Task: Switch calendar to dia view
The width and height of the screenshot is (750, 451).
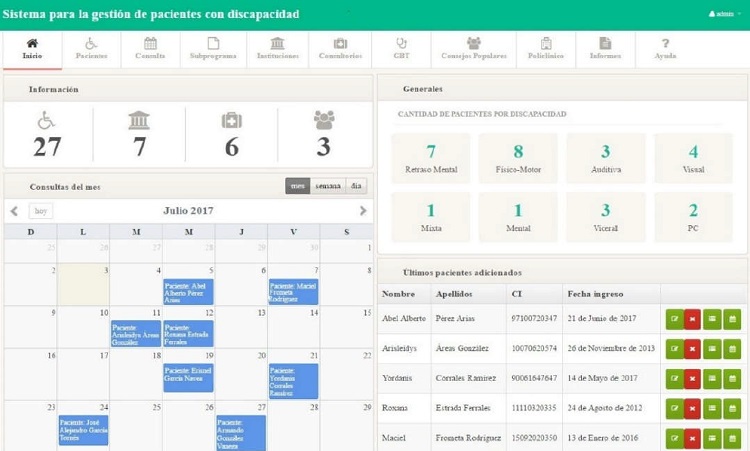Action: pos(356,186)
